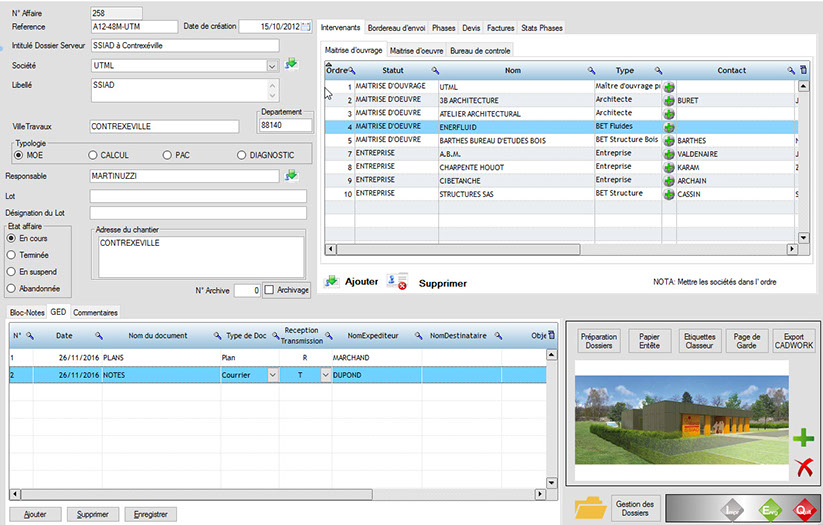Click the add icon next to Société field
Image resolution: width=823 pixels, height=525 pixels.
point(291,64)
